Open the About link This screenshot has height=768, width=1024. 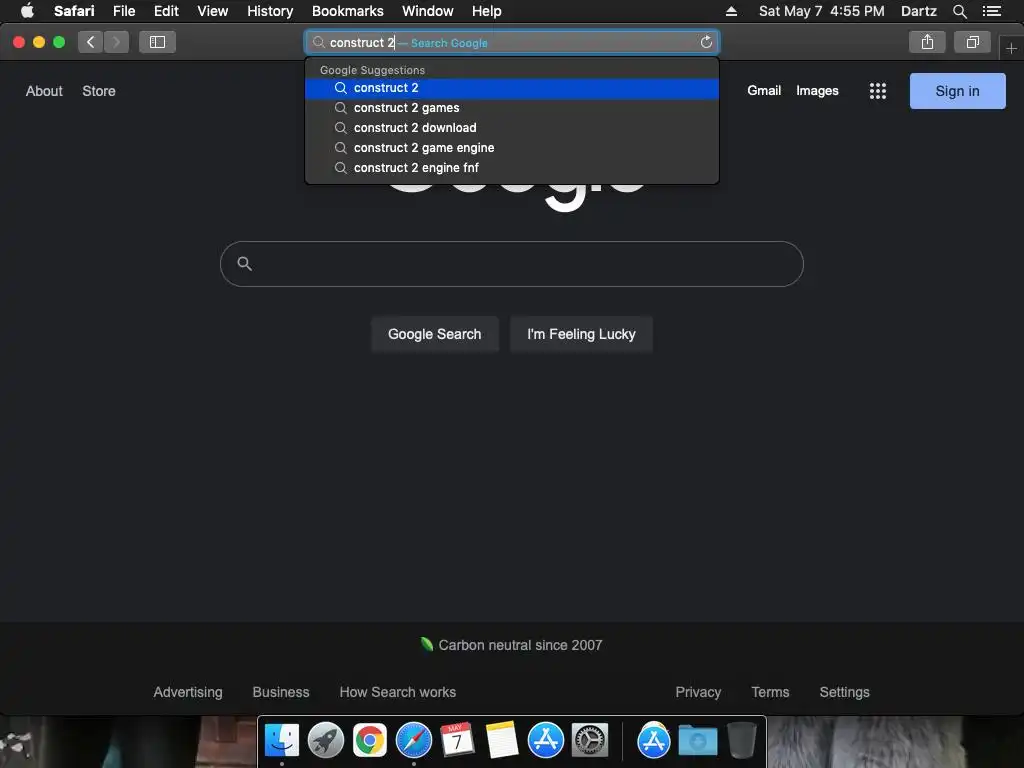pyautogui.click(x=44, y=91)
